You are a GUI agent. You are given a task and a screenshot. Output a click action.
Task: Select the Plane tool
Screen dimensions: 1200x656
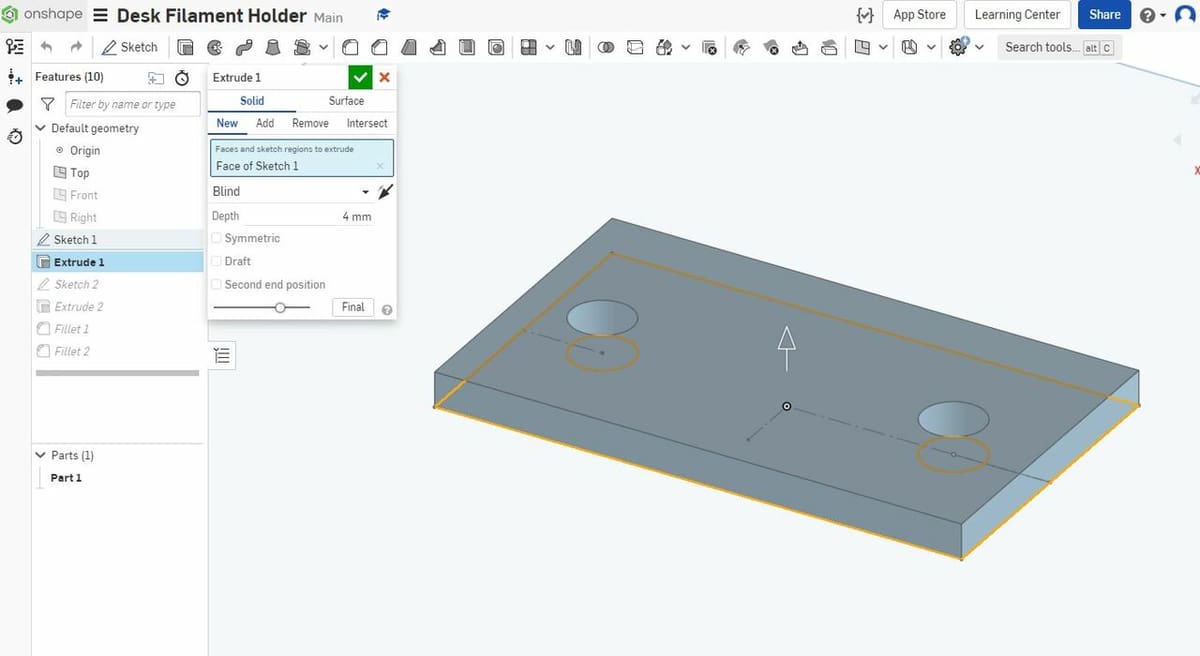(x=863, y=47)
